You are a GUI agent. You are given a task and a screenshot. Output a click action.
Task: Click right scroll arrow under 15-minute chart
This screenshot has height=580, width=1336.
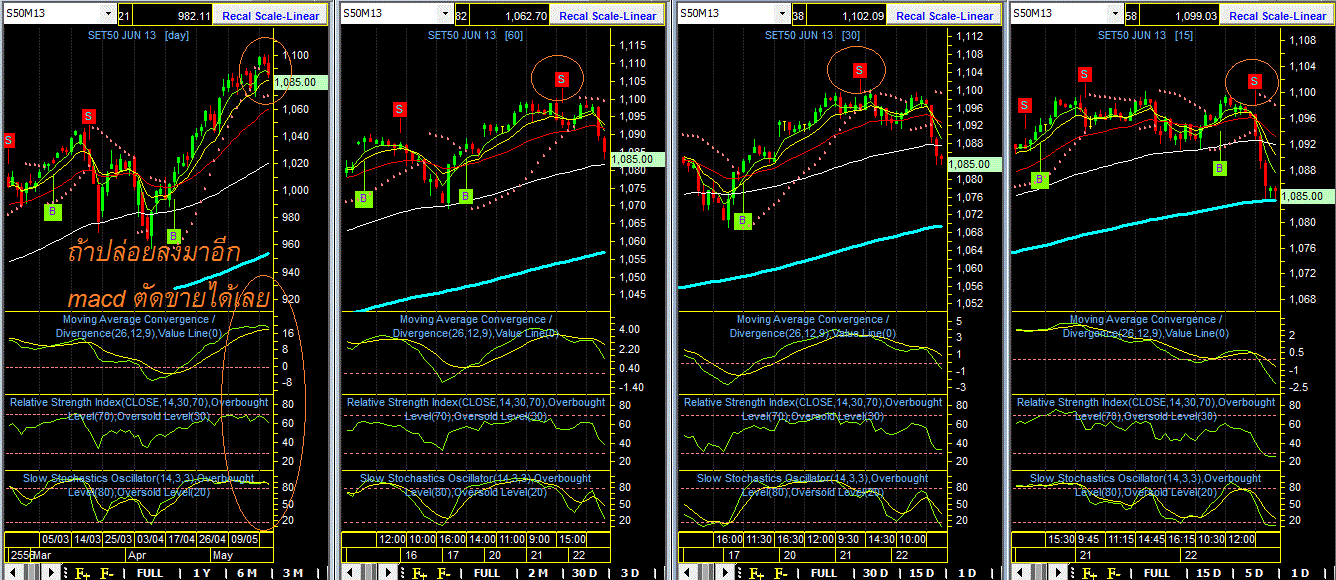pyautogui.click(x=1059, y=572)
